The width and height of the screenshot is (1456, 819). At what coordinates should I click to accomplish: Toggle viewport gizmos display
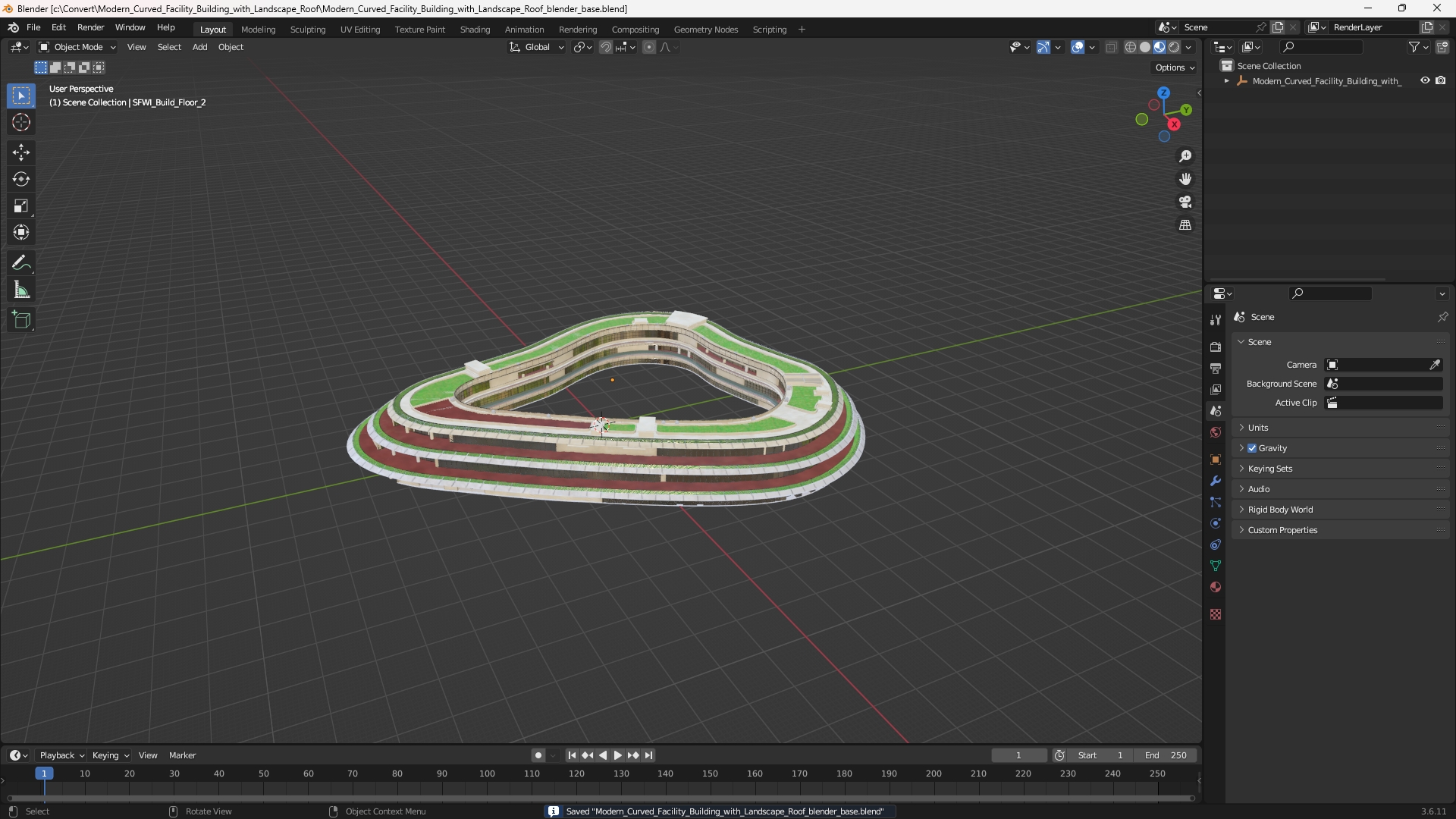(x=1043, y=47)
